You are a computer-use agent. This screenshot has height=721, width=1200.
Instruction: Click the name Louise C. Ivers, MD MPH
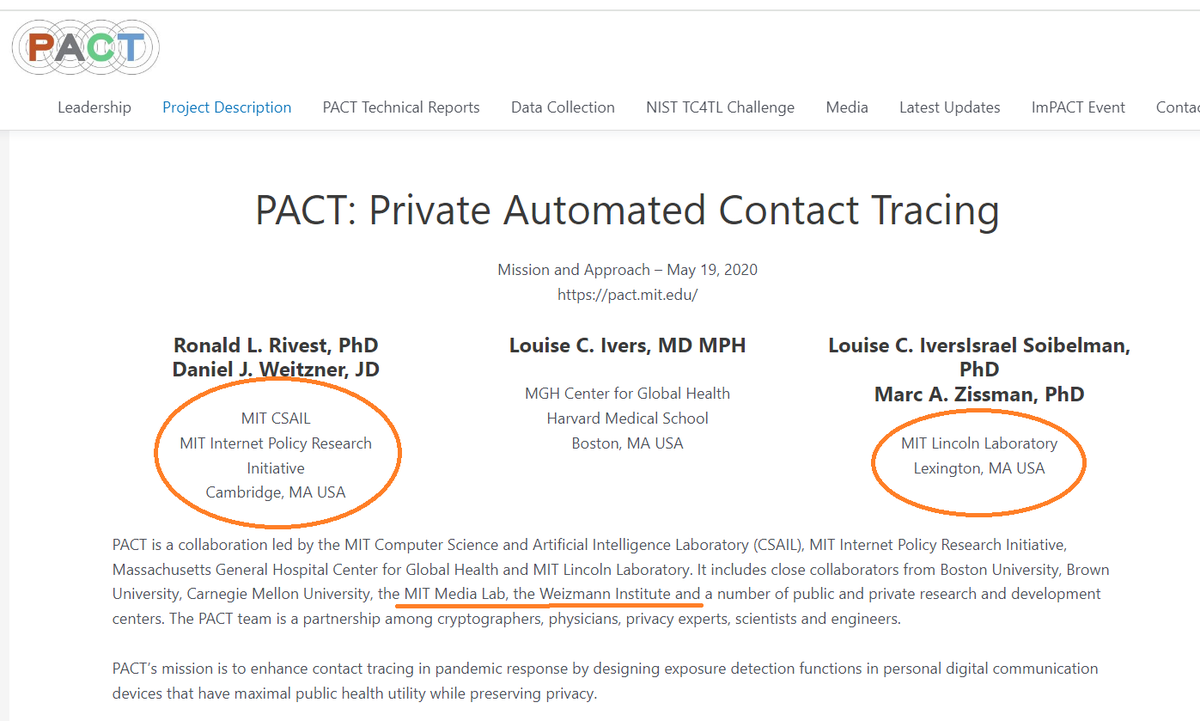[627, 345]
